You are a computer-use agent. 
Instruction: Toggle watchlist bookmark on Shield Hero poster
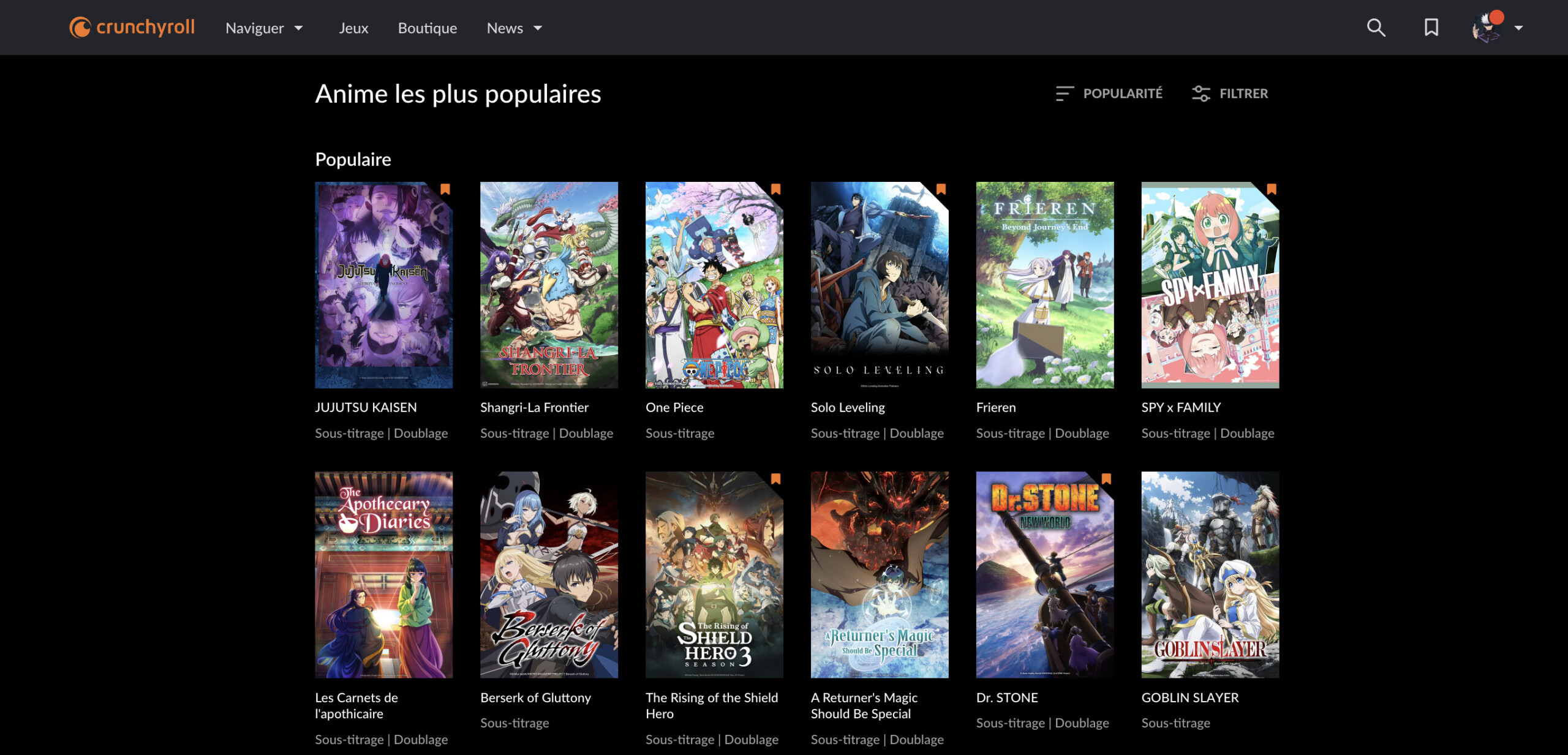pyautogui.click(x=776, y=479)
